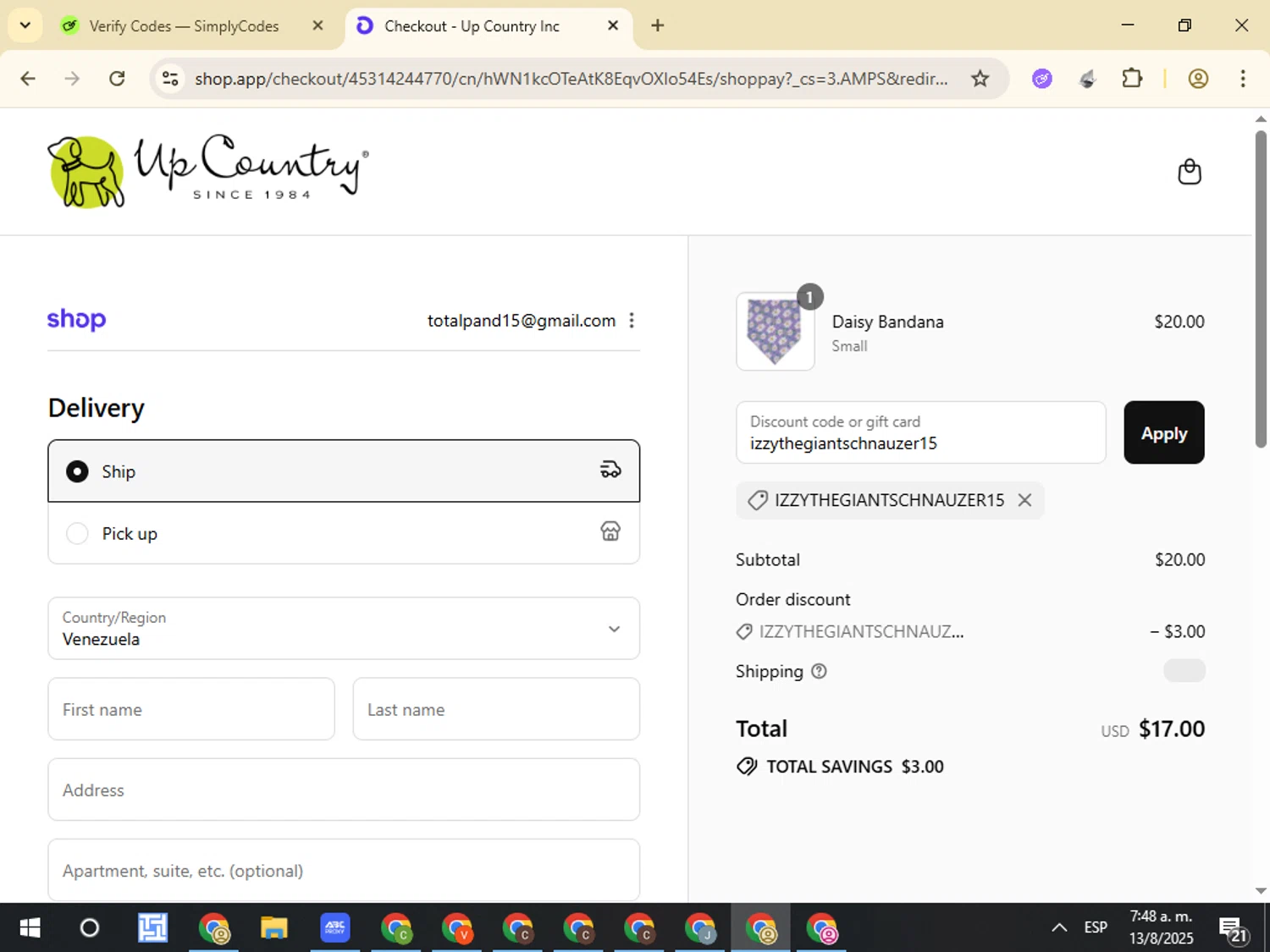Click the browser address bar URL
This screenshot has width=1270, height=952.
click(x=571, y=79)
